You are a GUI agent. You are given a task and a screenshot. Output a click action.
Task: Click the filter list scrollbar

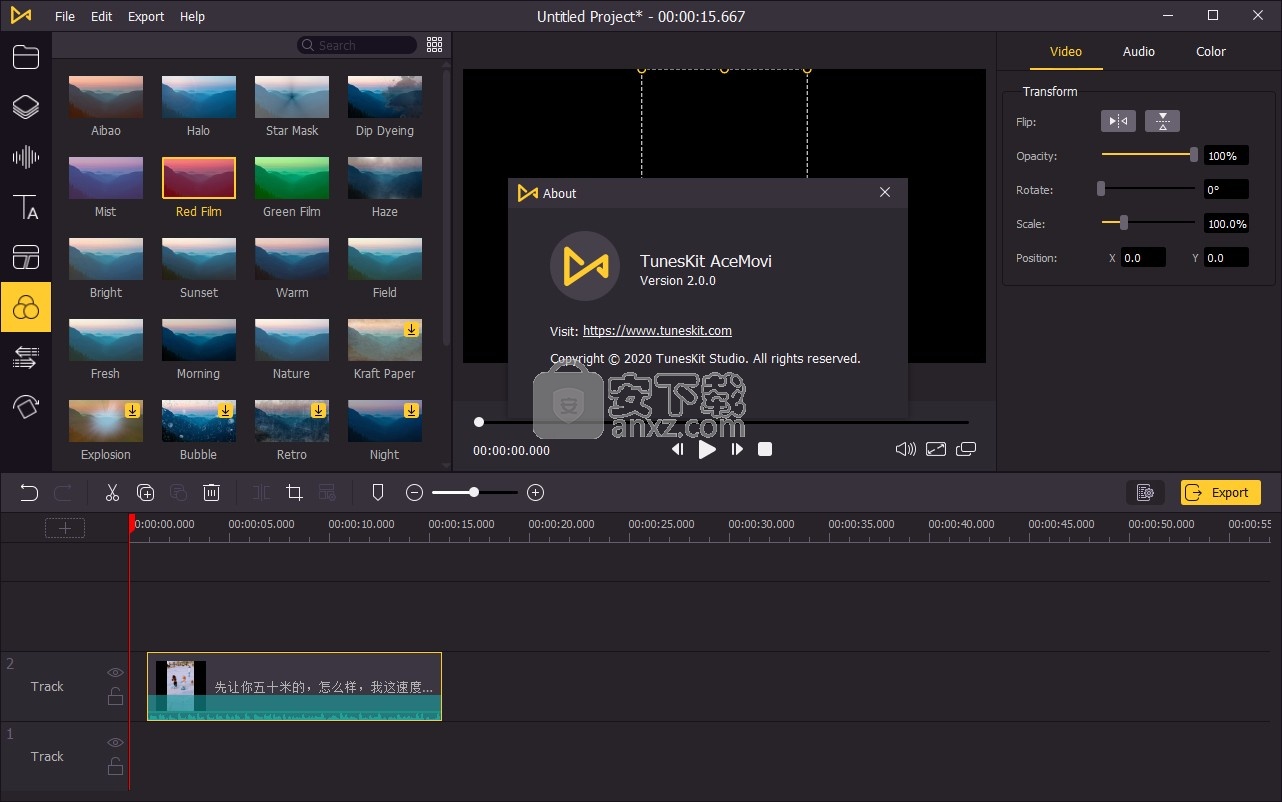coord(446,208)
